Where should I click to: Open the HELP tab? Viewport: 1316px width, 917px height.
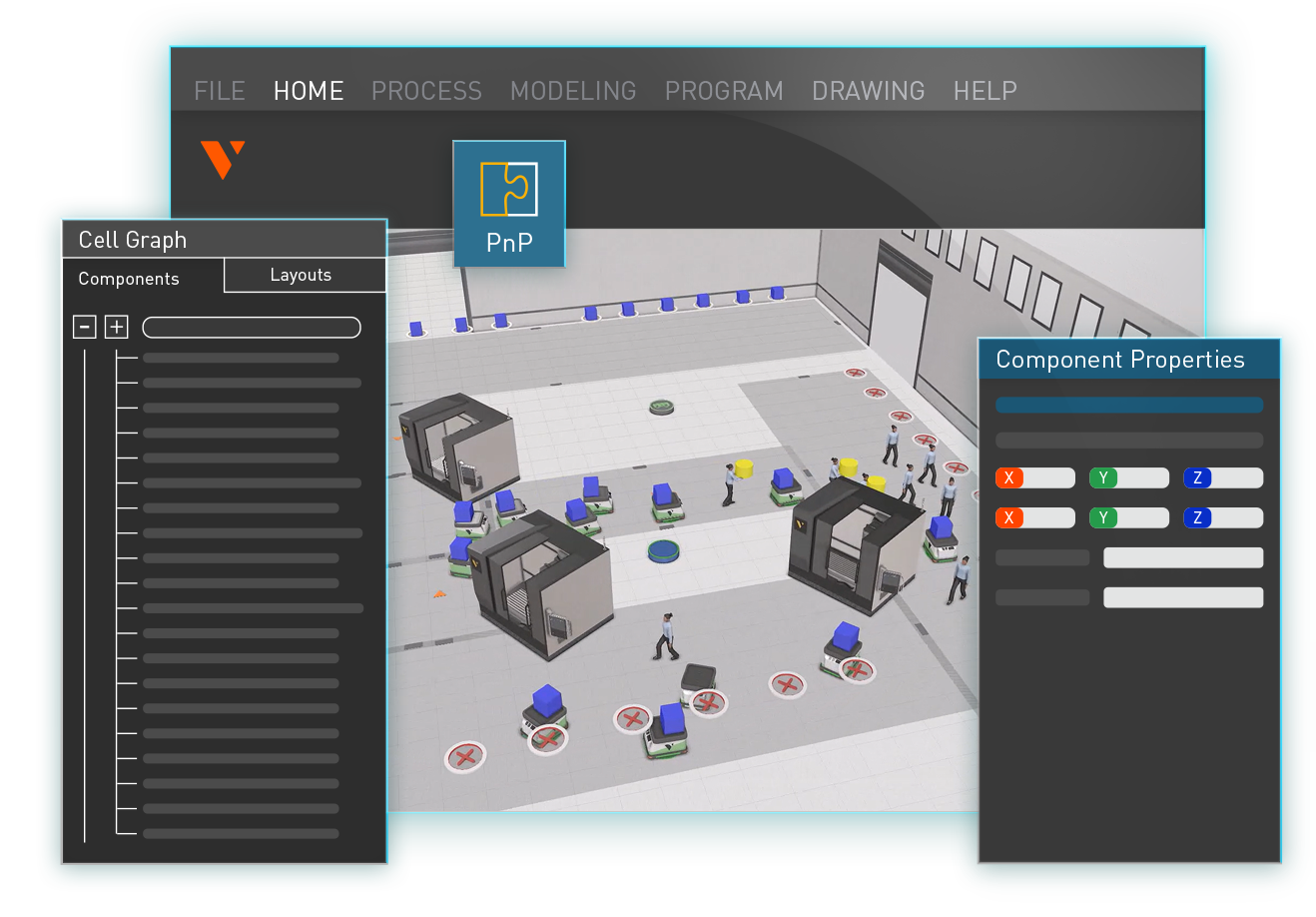(985, 91)
